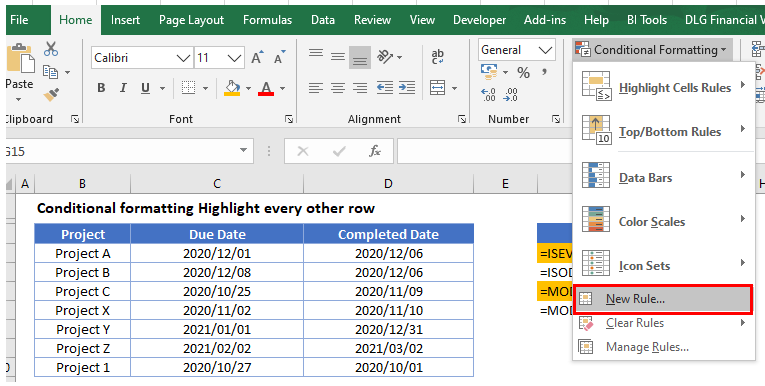Image resolution: width=765 pixels, height=386 pixels.
Task: Increase indent in Alignment group
Action: (x=407, y=88)
